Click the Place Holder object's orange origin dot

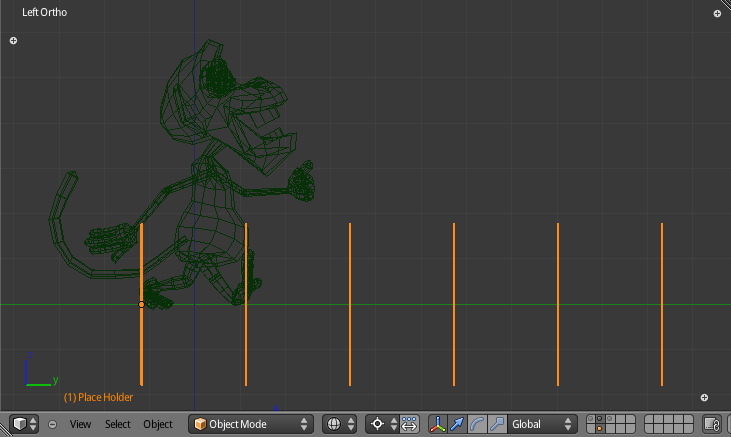pos(141,305)
